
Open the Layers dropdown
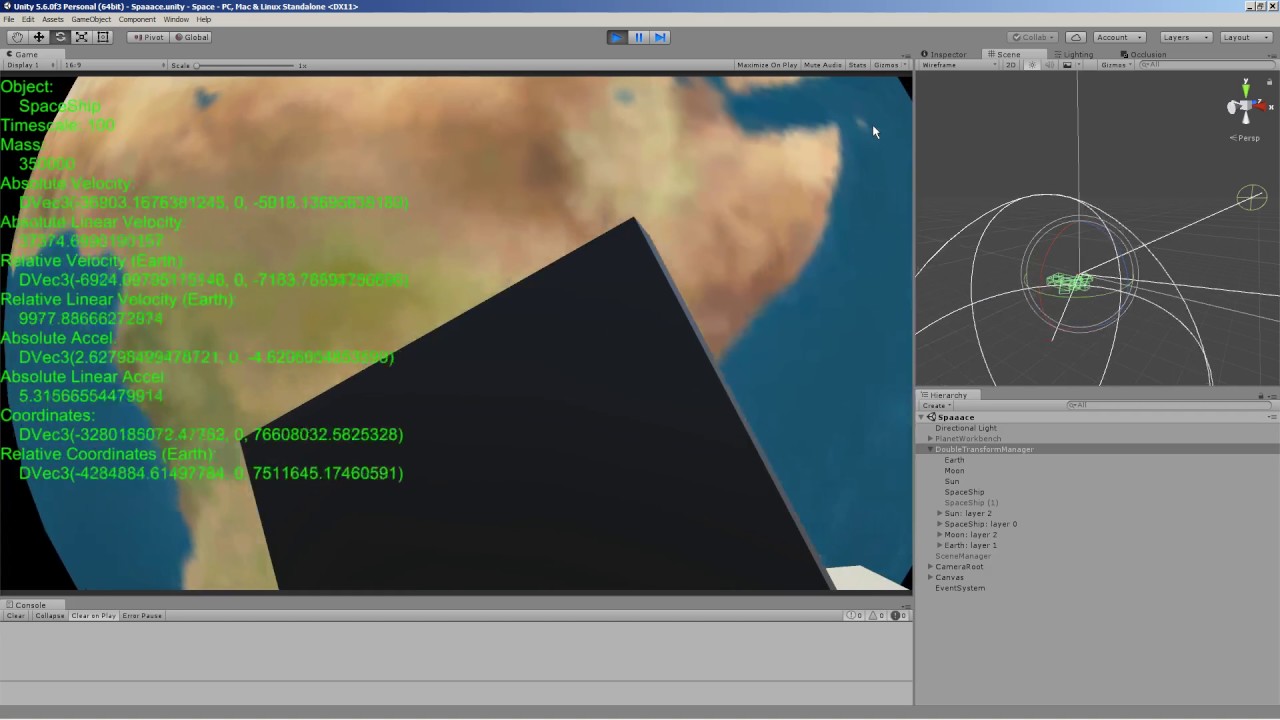(1186, 37)
